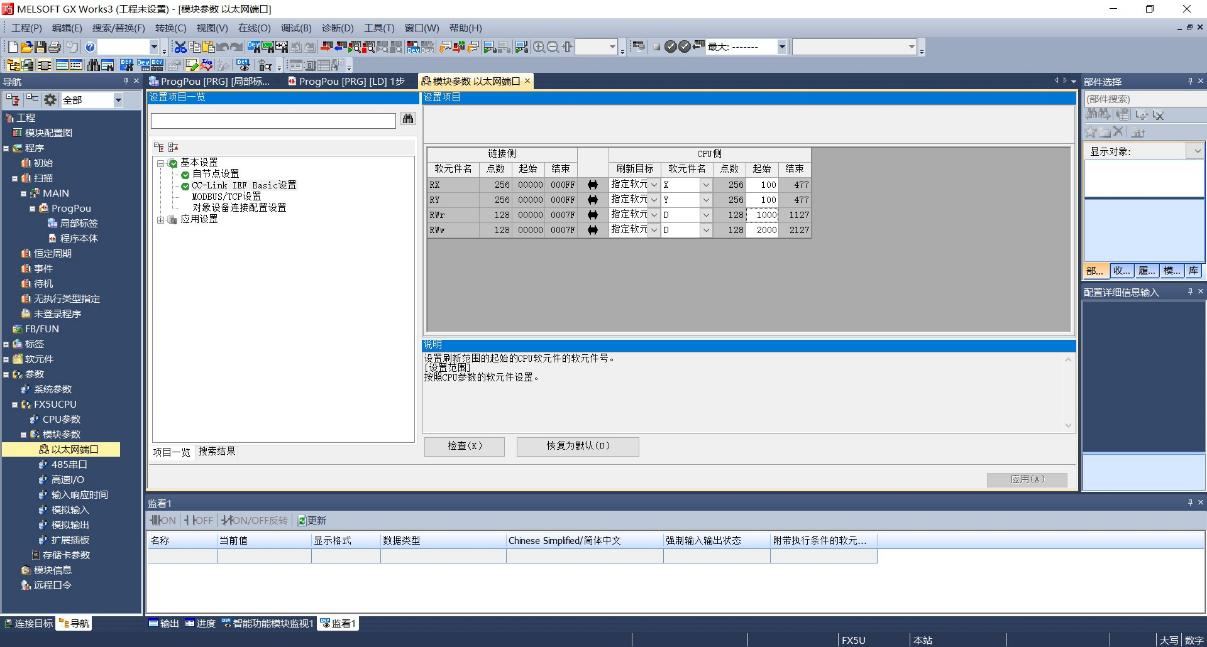Click the favorites star icon in the parts selection panel

1092,131
